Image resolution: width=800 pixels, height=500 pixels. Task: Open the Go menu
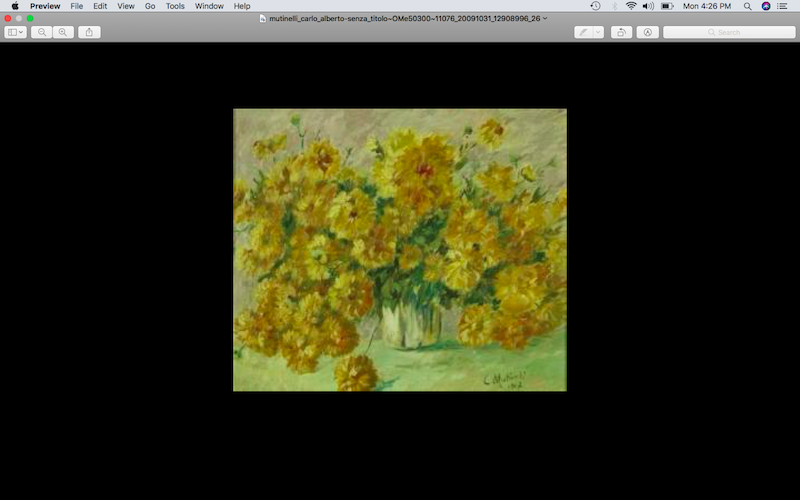tap(150, 6)
